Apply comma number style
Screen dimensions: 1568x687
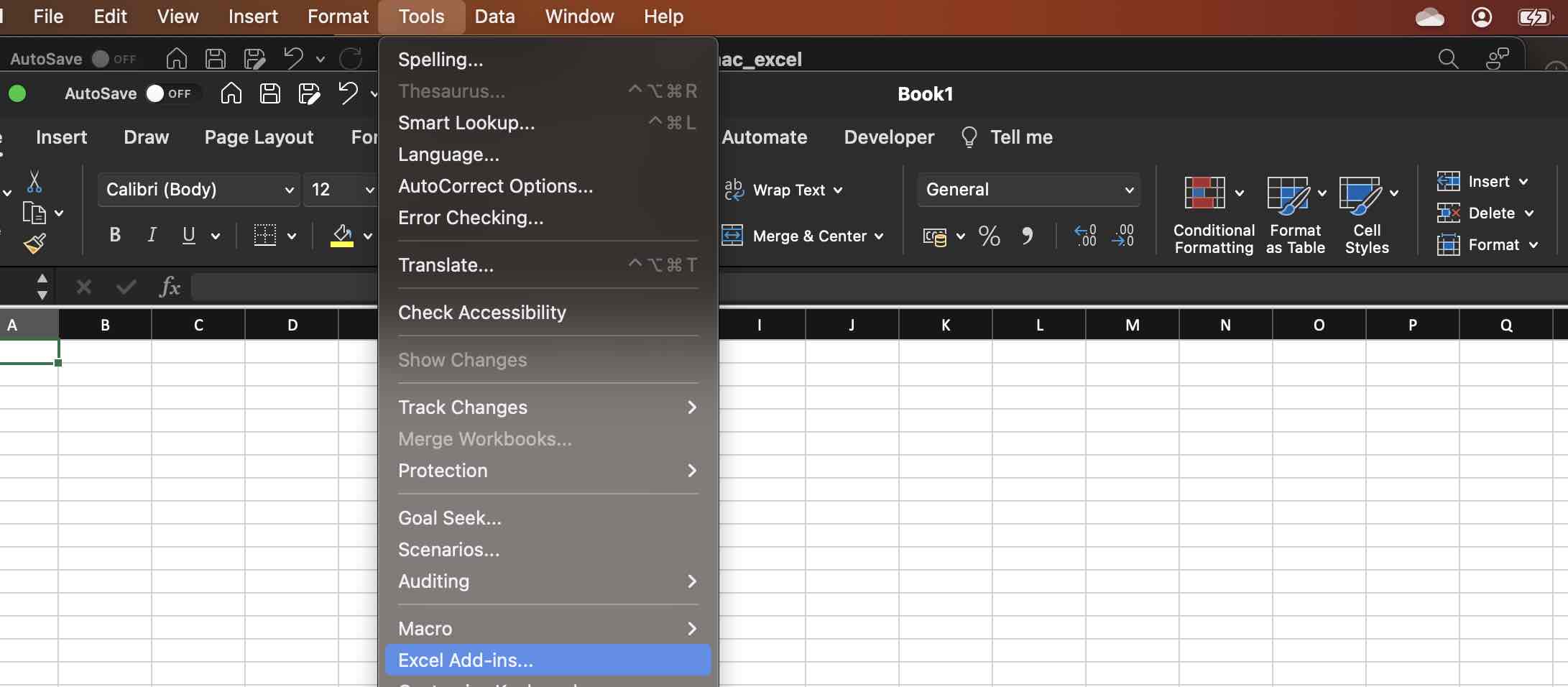click(x=1028, y=236)
